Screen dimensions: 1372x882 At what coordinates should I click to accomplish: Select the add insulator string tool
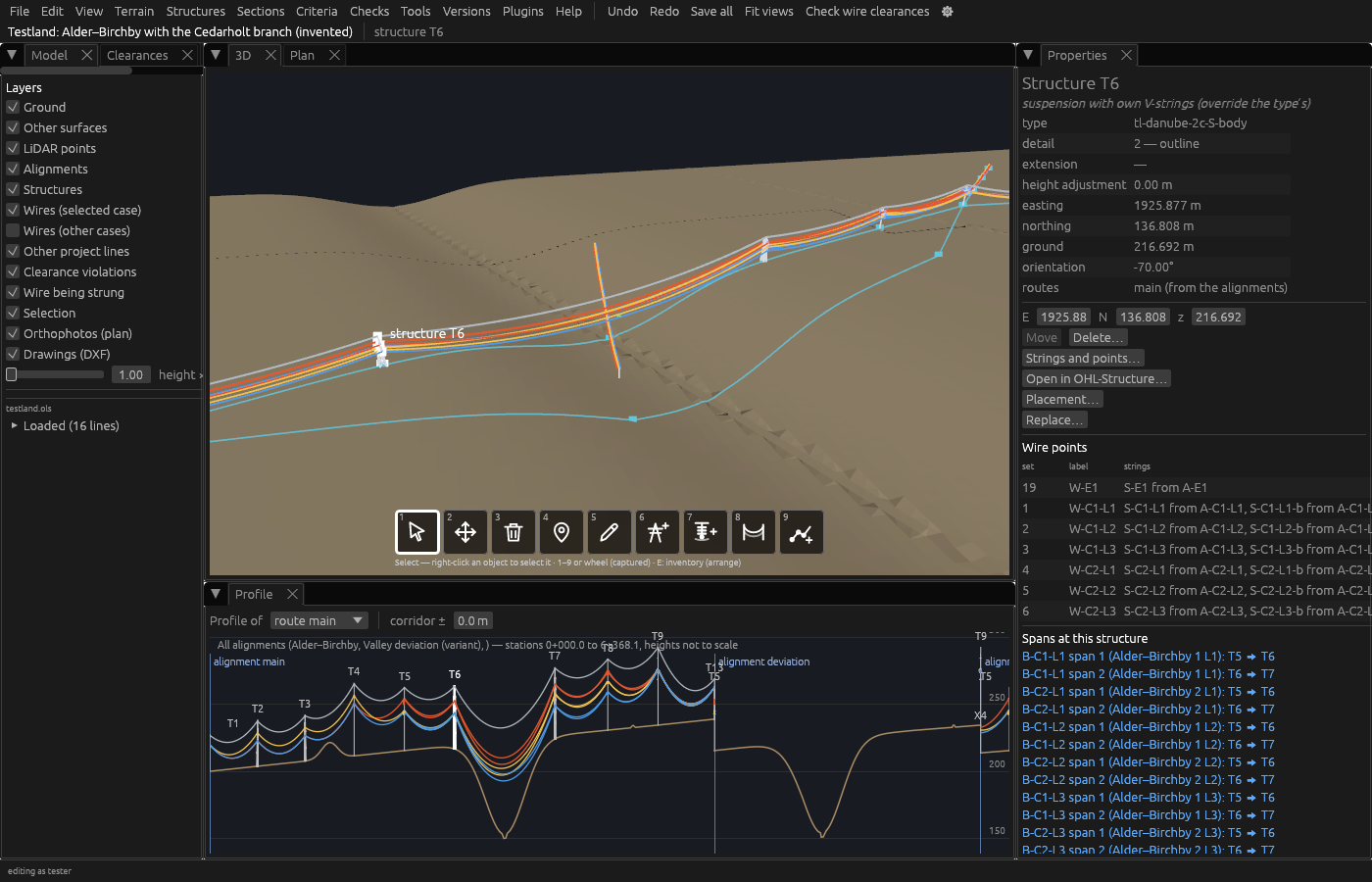705,532
